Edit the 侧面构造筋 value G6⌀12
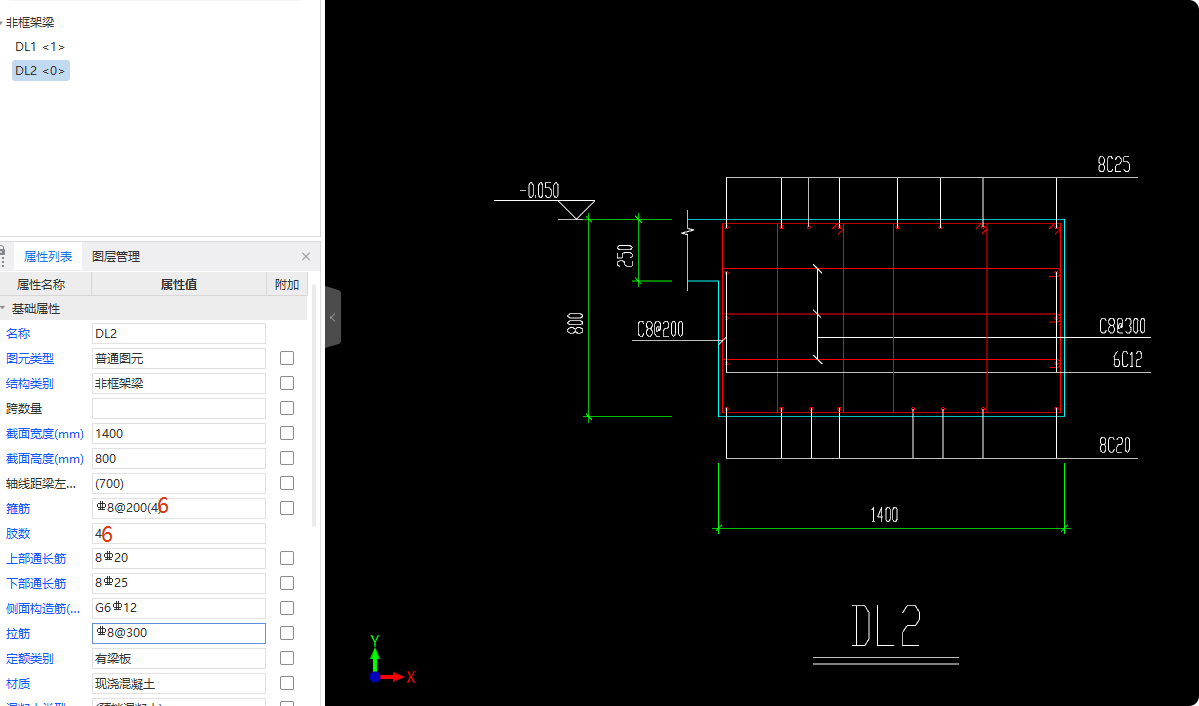The image size is (1199, 706). click(x=179, y=608)
